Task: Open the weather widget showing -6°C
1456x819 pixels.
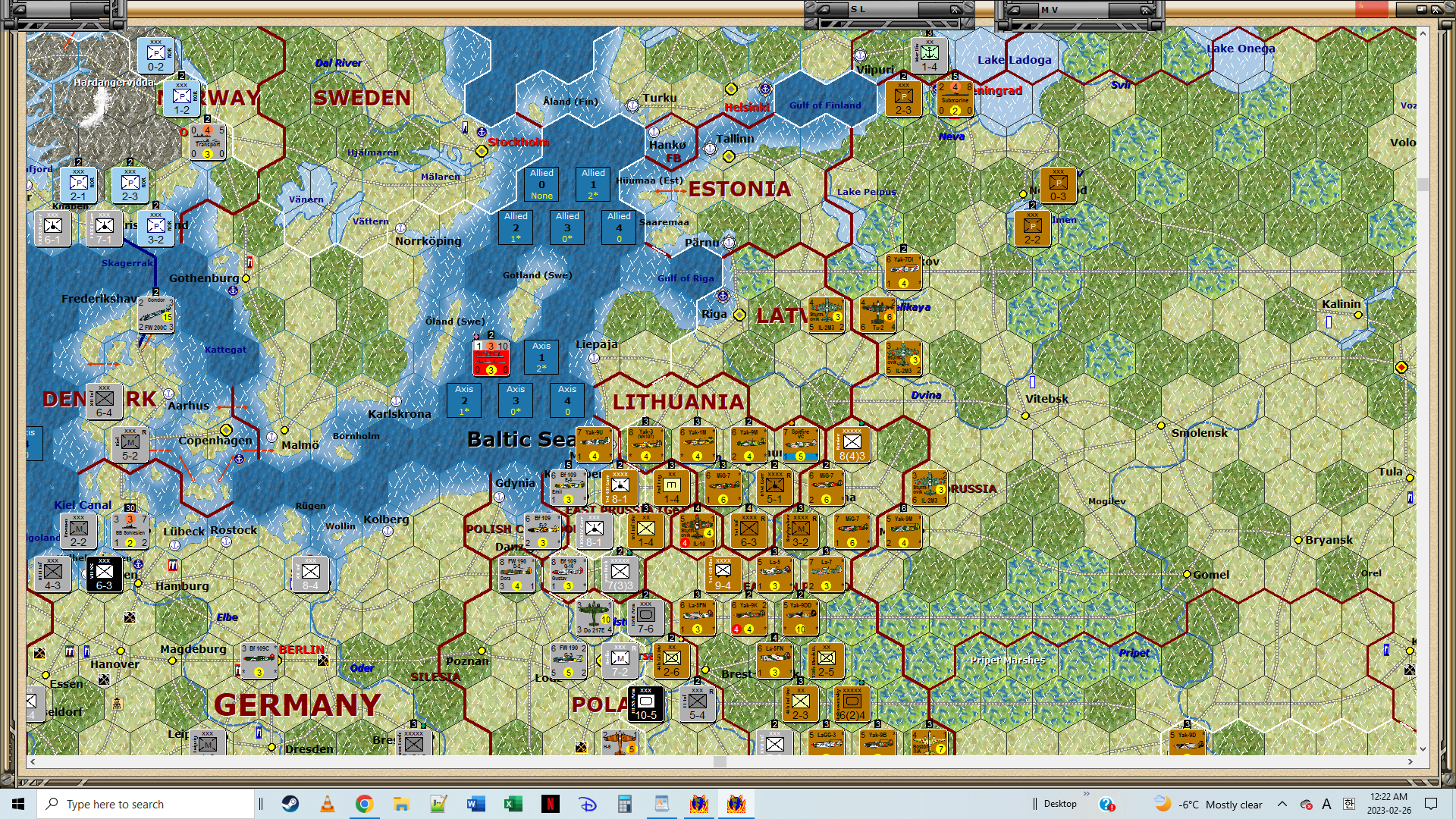Action: (1208, 804)
